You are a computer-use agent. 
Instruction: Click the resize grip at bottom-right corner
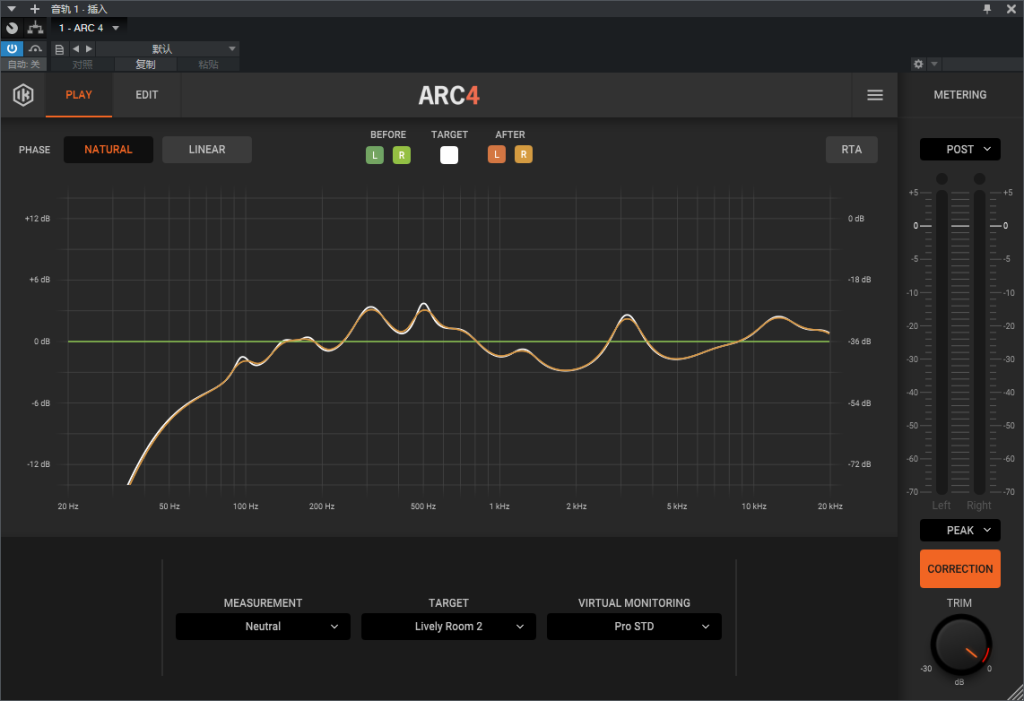click(1017, 694)
